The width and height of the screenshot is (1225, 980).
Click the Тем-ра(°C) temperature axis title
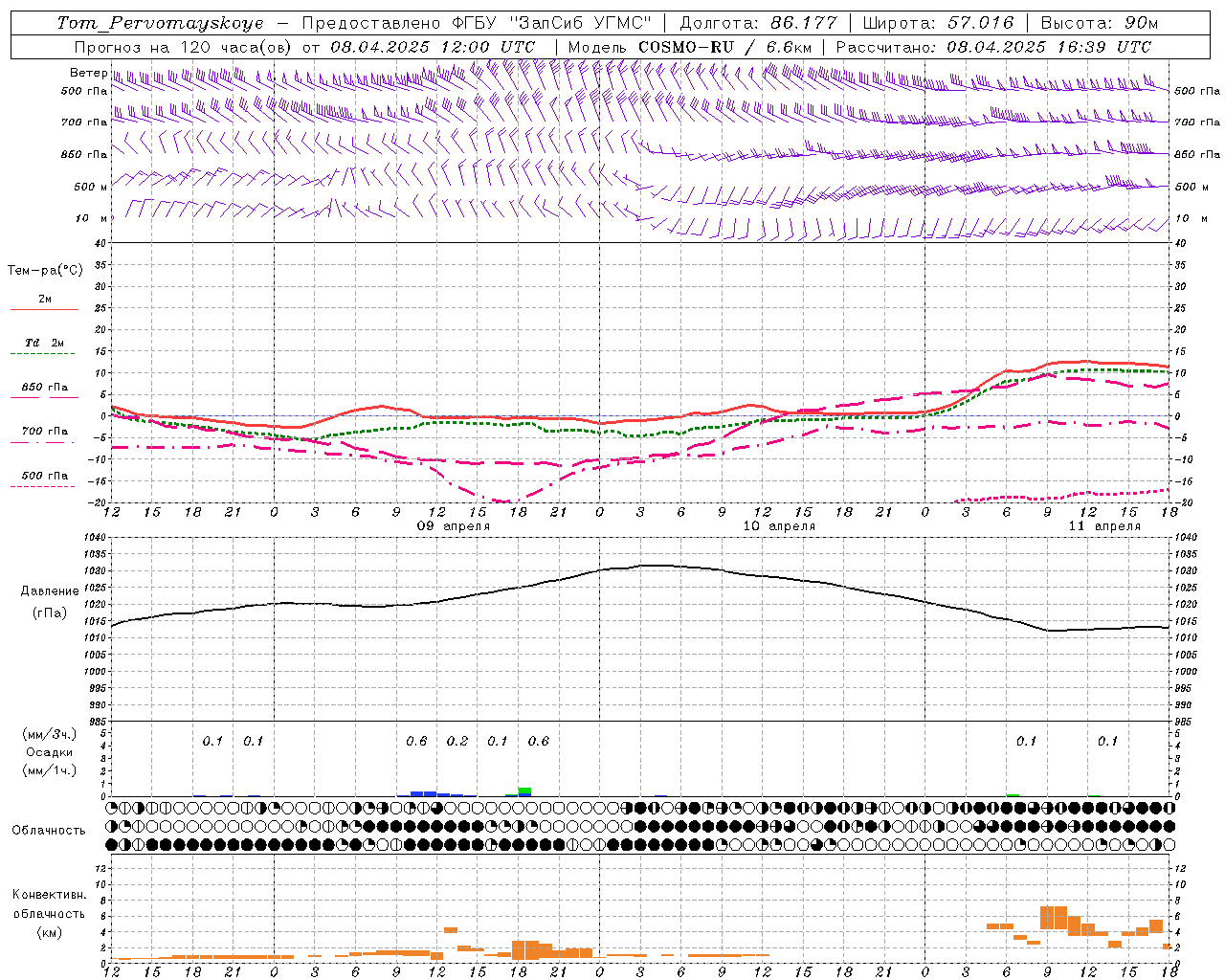click(45, 271)
